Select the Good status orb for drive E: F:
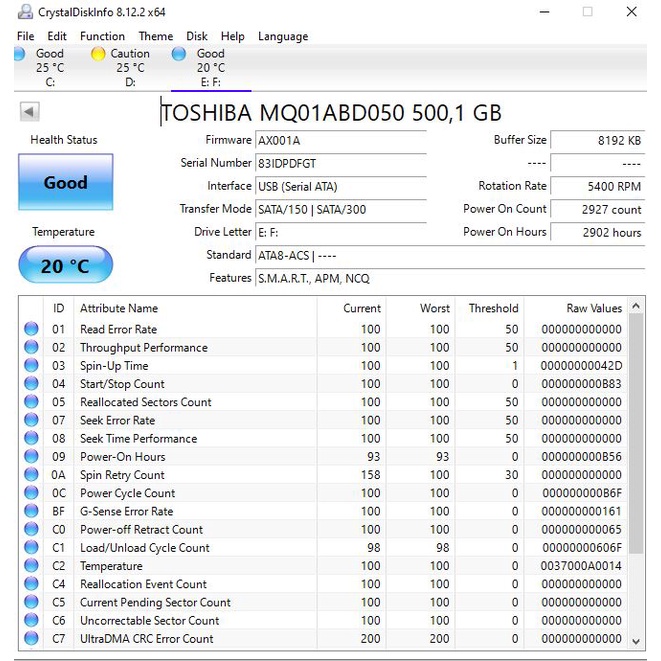Viewport: 661px width, 661px height. [179, 54]
